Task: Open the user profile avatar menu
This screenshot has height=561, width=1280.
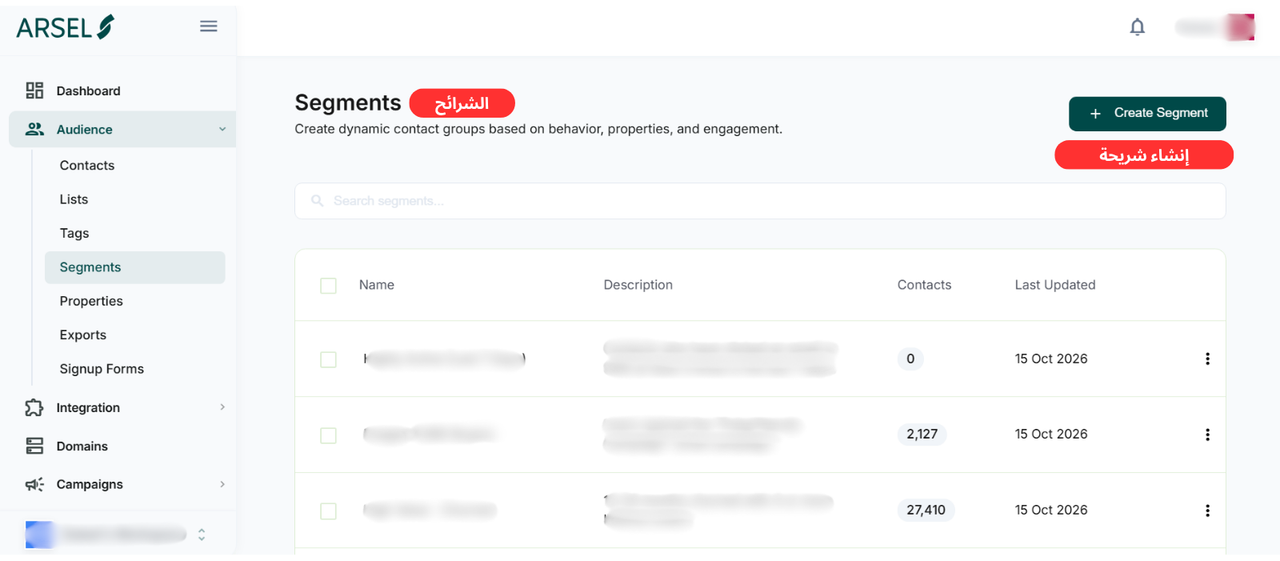Action: tap(1241, 27)
